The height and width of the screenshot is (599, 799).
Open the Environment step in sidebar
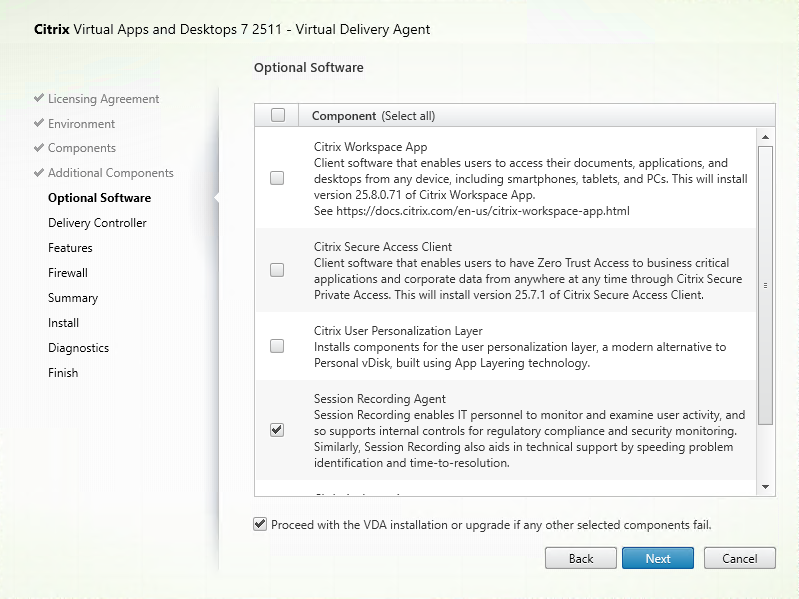pos(81,124)
